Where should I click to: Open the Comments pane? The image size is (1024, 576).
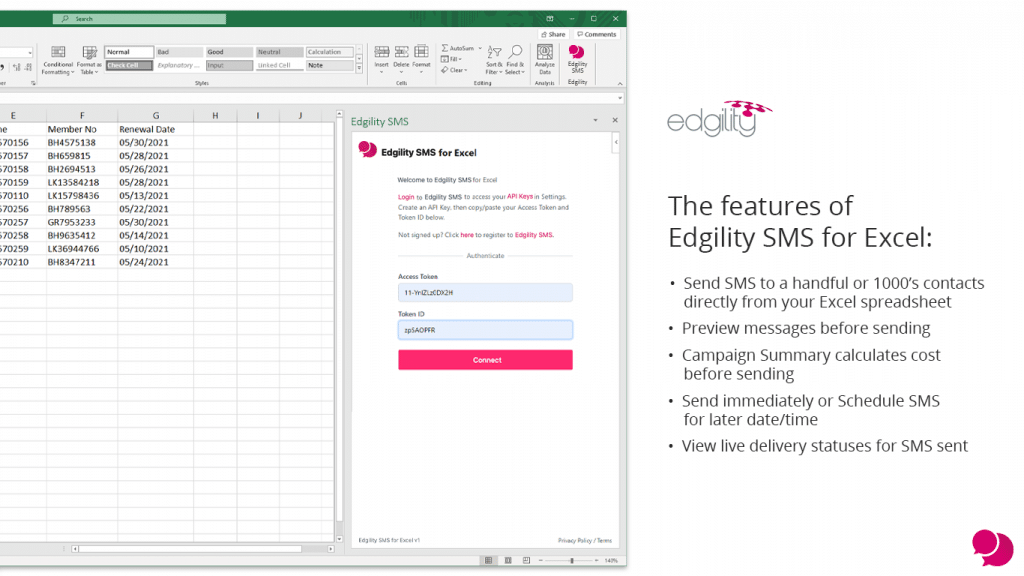597,33
